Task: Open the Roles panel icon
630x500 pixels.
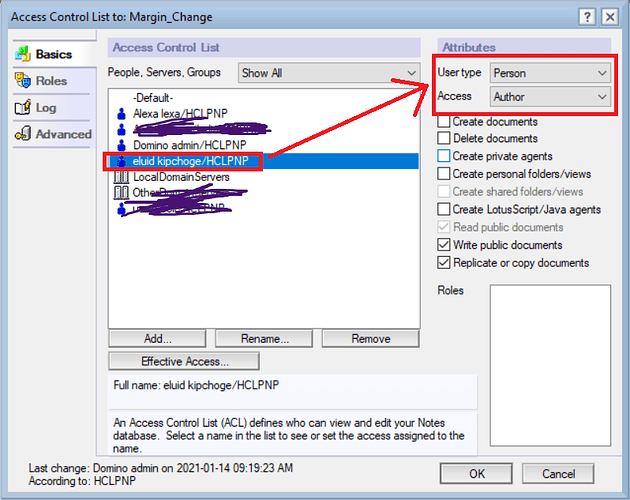Action: click(x=22, y=81)
